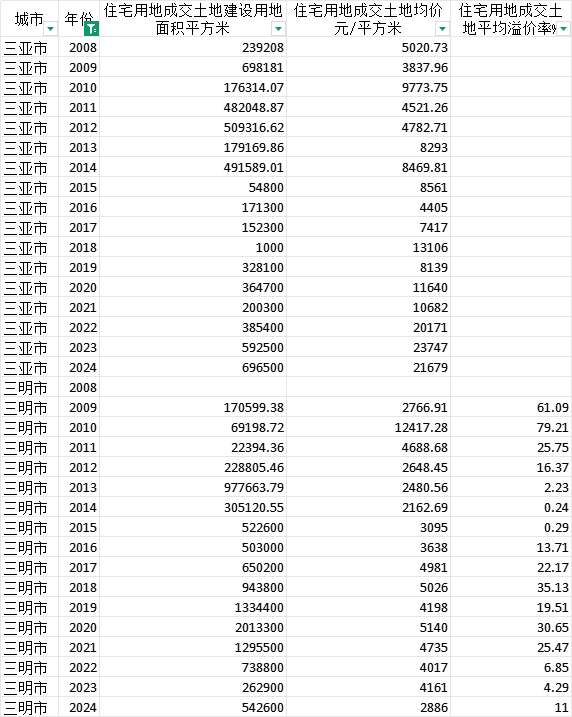This screenshot has width=572, height=717.
Task: Select year cell 2024 for 三明市
Action: click(79, 707)
